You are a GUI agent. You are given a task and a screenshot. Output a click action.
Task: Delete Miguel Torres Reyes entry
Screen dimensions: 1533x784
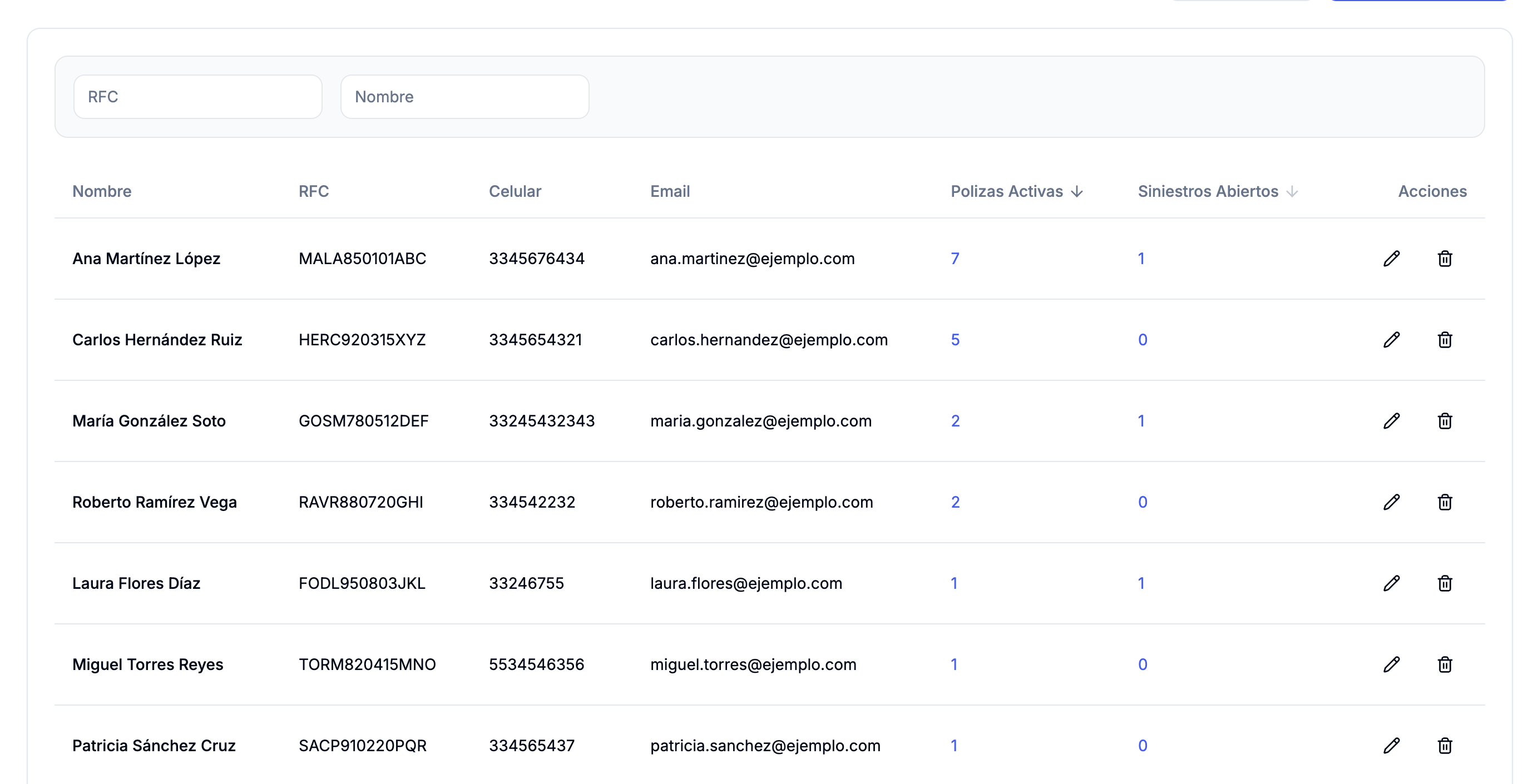coord(1445,664)
